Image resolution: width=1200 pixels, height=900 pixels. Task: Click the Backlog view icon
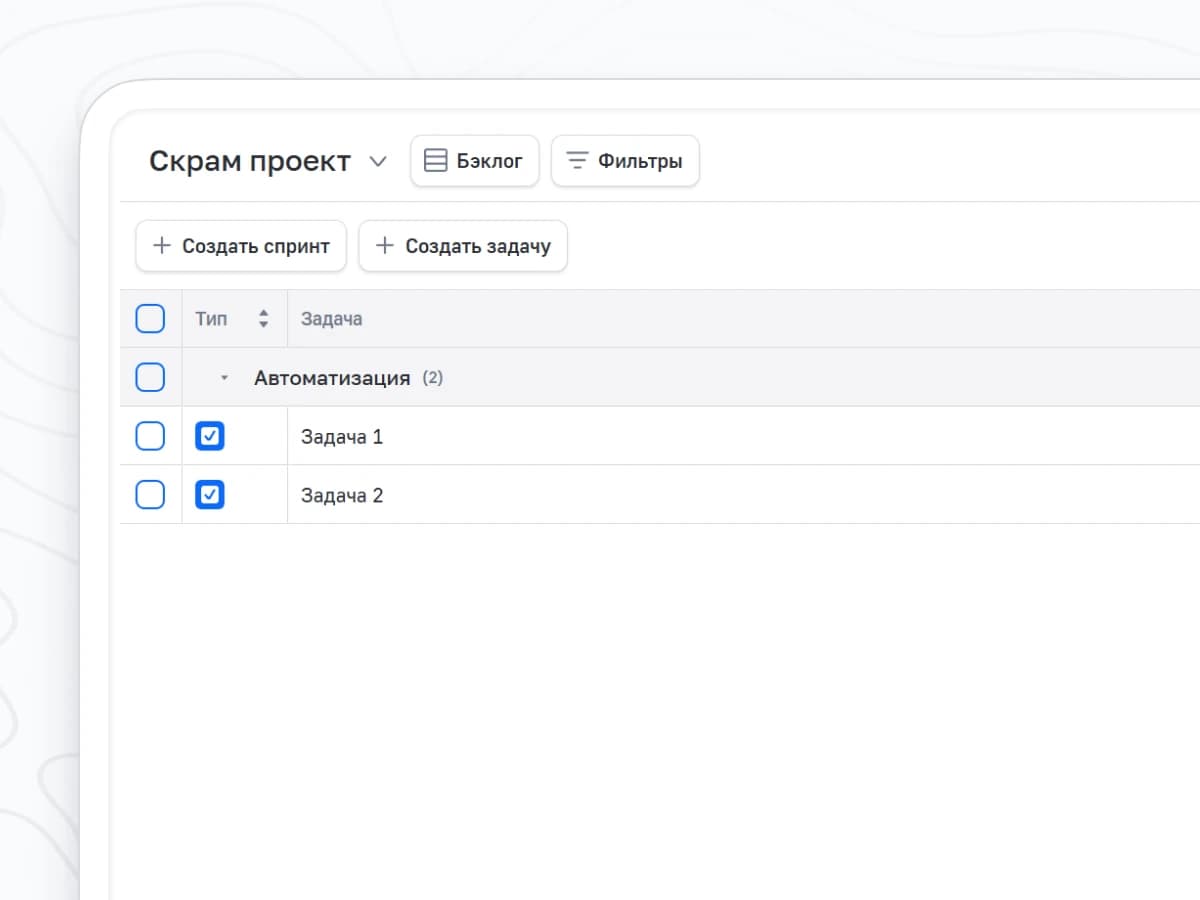[x=435, y=161]
